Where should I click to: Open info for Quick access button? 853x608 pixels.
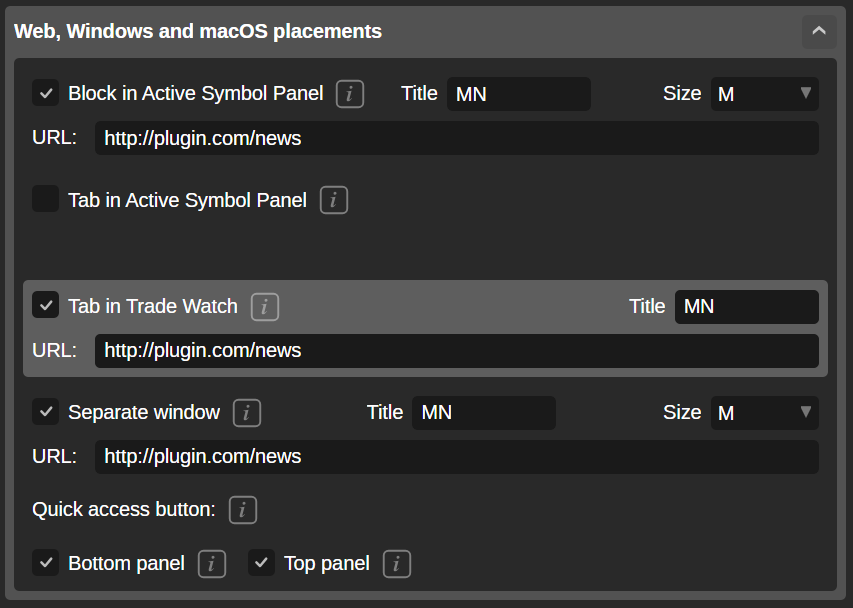242,509
